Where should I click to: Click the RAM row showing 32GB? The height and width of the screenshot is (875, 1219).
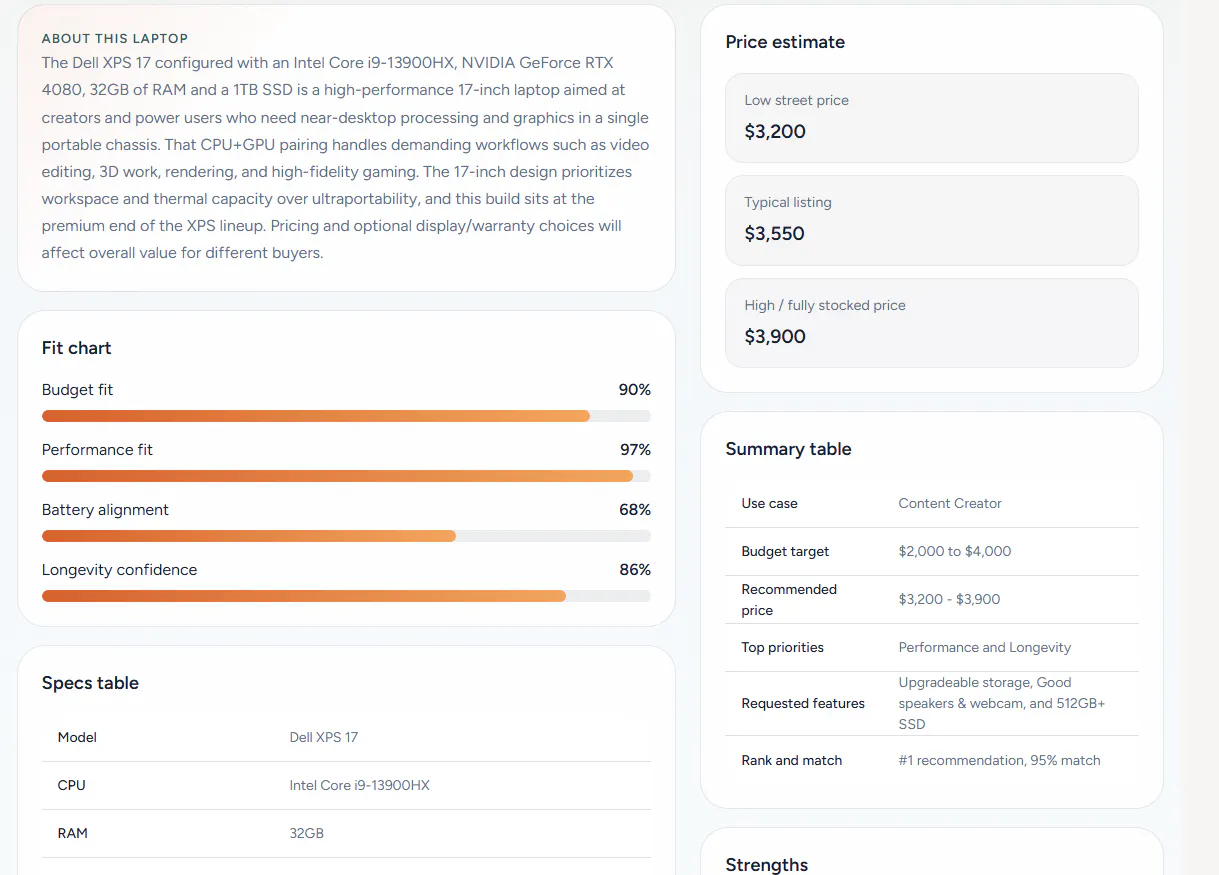coord(346,834)
